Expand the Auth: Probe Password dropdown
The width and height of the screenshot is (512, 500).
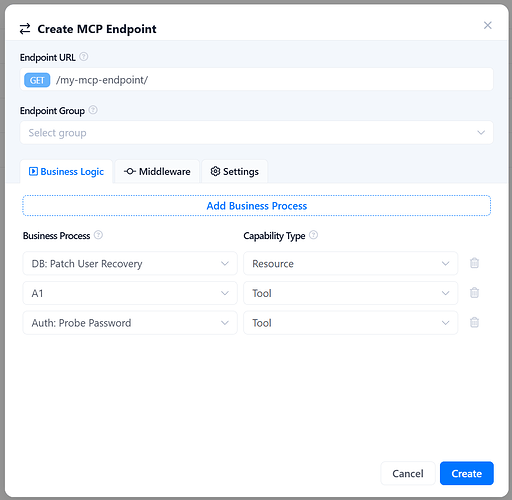(130, 323)
